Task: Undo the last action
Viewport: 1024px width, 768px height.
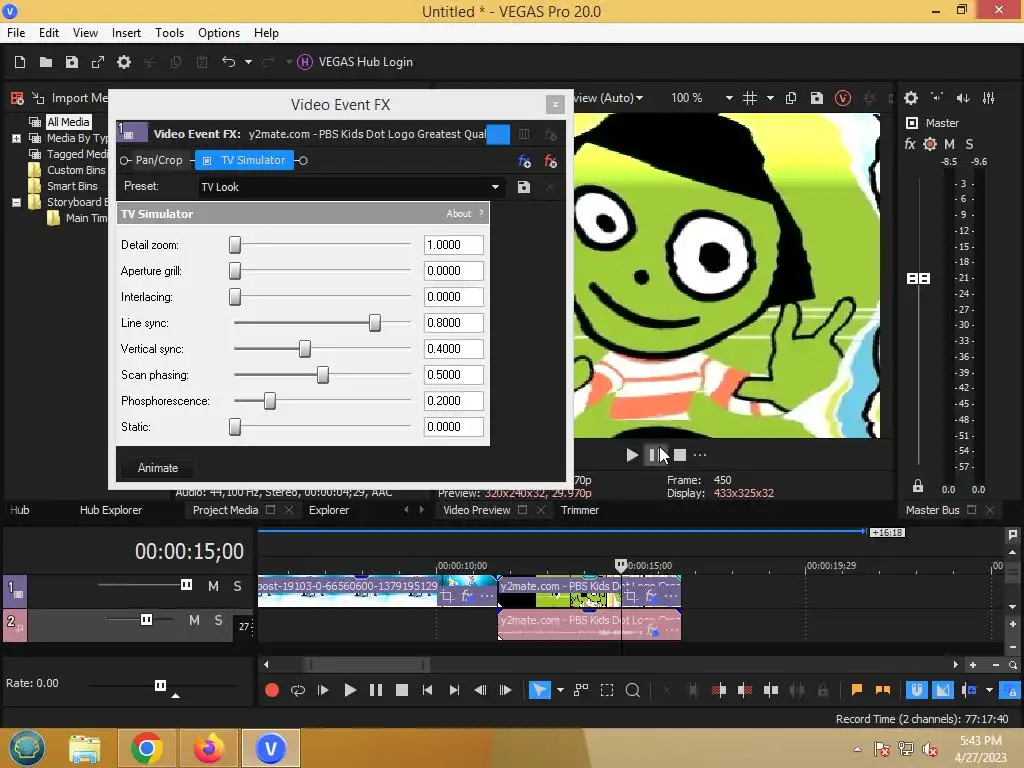Action: 229,62
